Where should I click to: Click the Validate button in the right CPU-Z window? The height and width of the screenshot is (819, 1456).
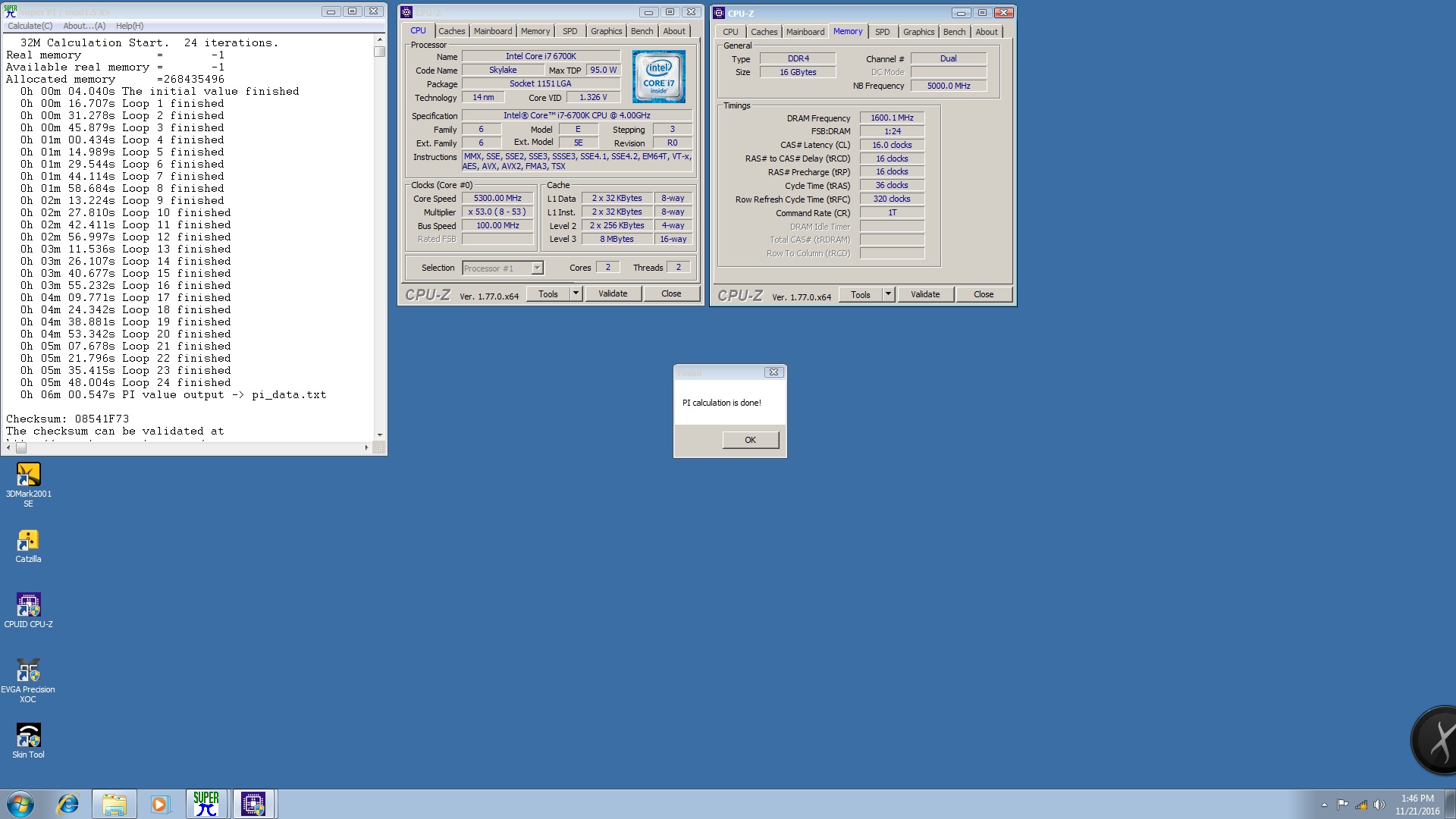925,294
